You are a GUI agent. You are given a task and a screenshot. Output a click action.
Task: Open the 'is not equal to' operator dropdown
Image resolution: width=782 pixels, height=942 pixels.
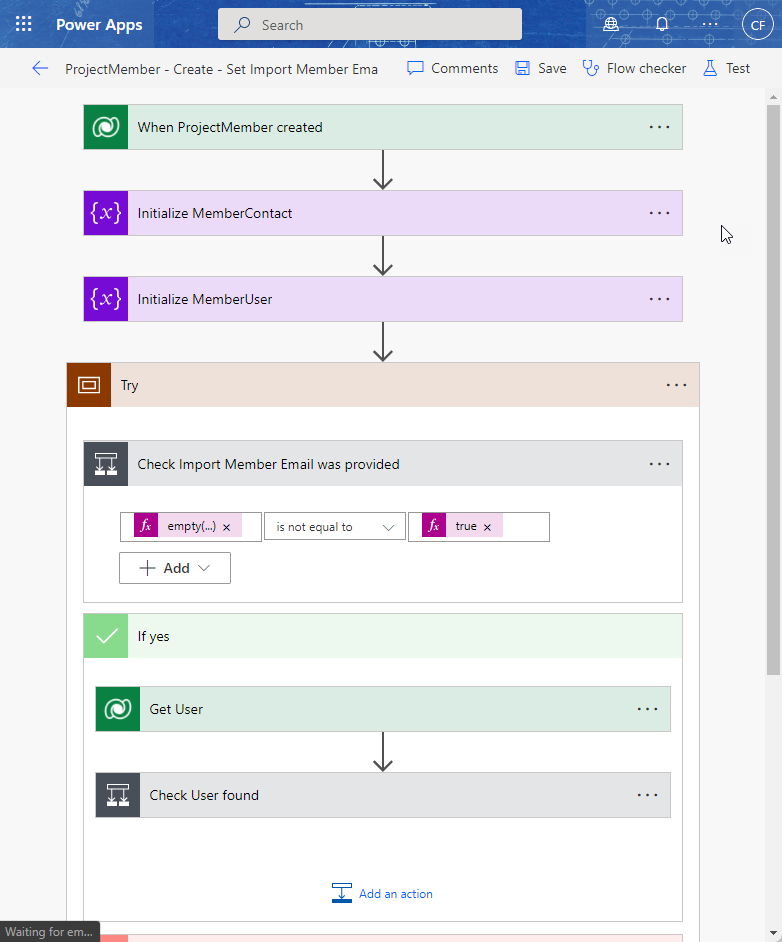pyautogui.click(x=334, y=527)
